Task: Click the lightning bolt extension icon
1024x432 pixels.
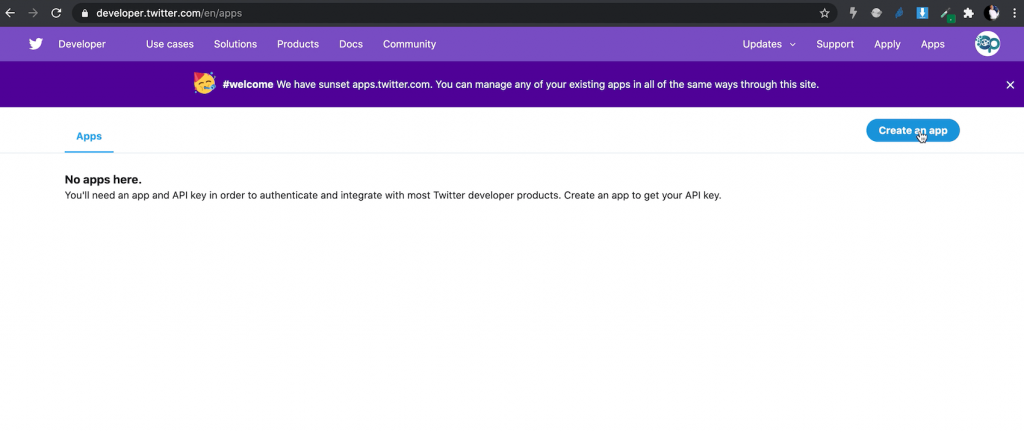Action: (x=854, y=13)
